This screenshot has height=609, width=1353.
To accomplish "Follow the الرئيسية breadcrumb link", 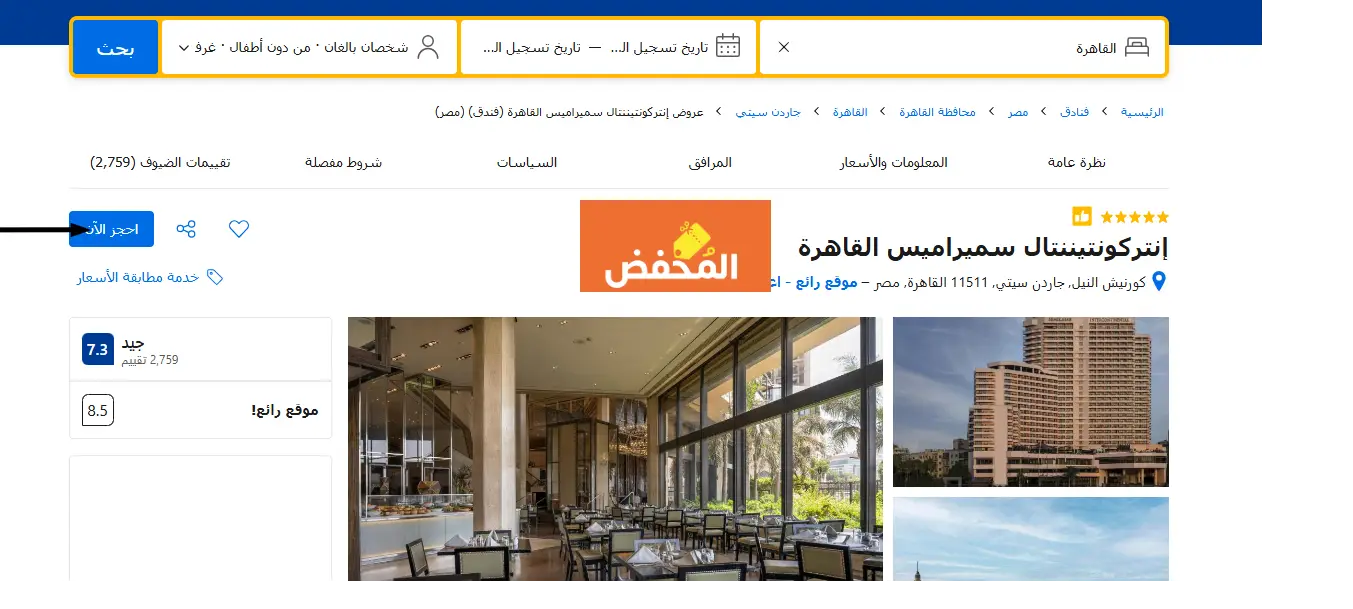I will [1141, 112].
